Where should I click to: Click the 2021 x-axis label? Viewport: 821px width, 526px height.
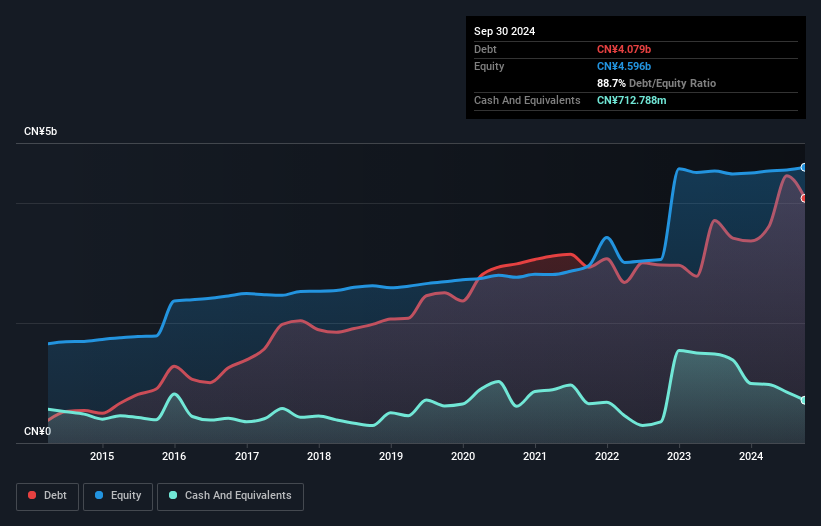point(535,456)
